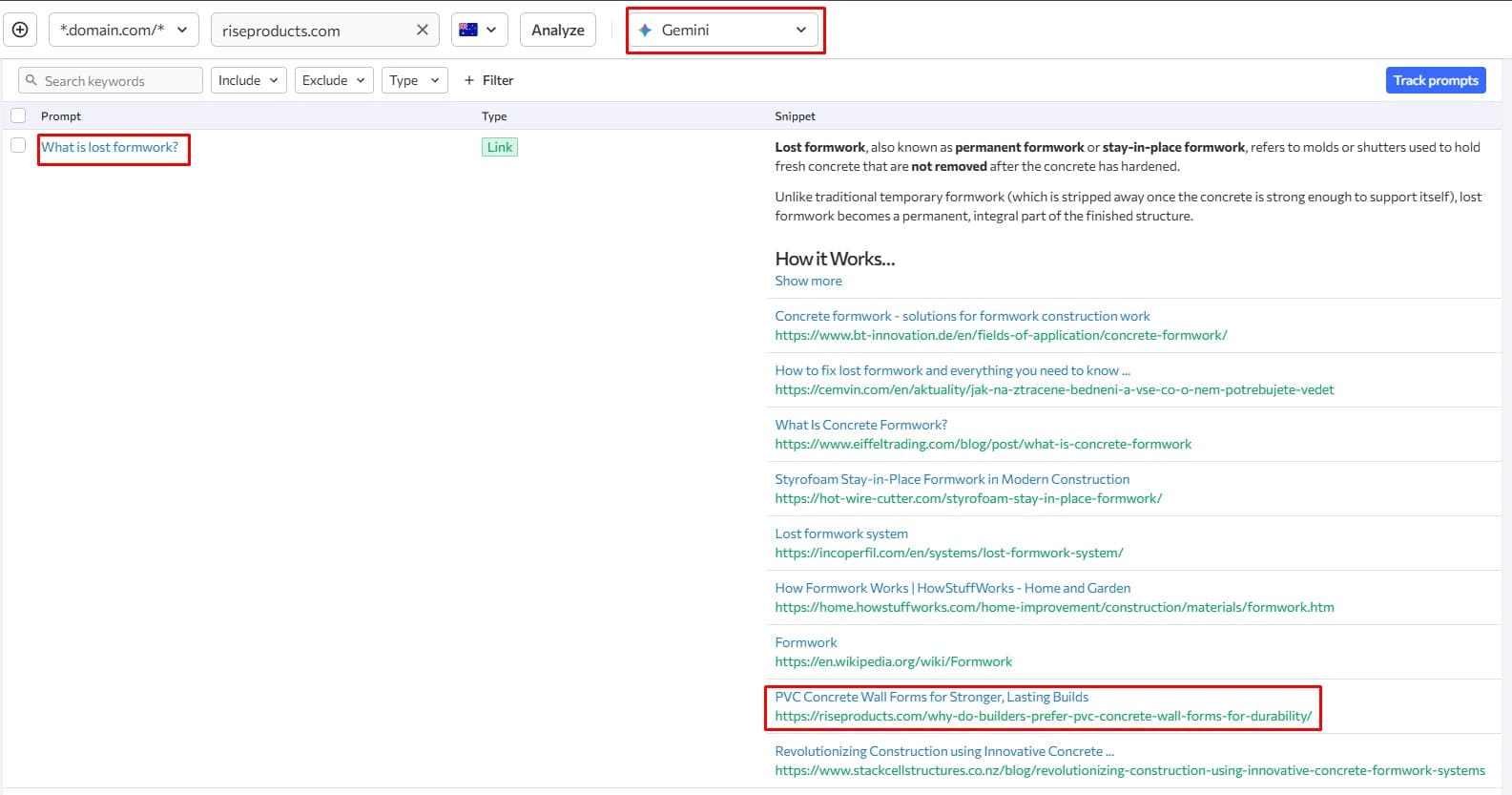Open the Exclude dropdown

[334, 80]
